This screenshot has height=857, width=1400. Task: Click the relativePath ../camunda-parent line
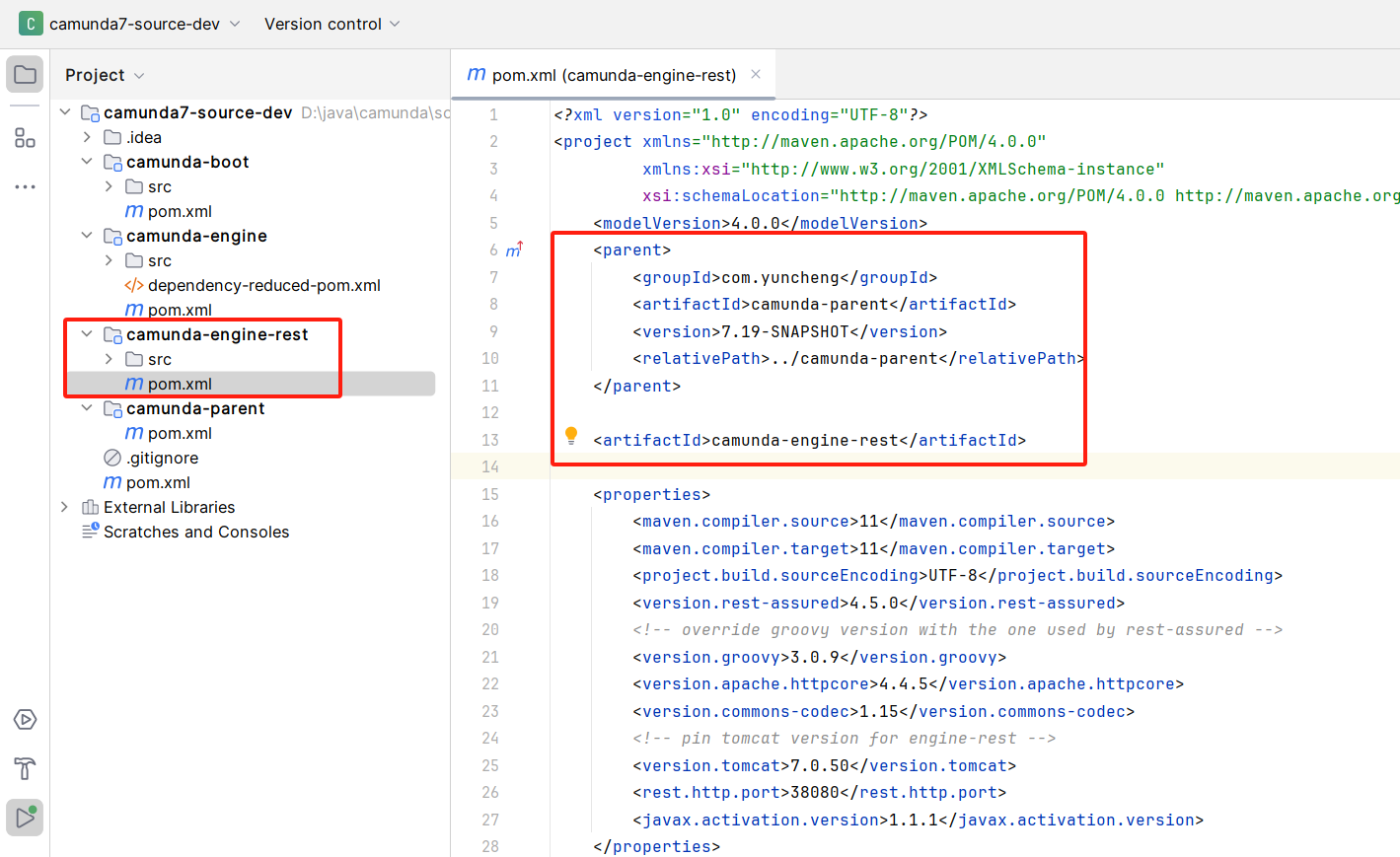pos(858,358)
